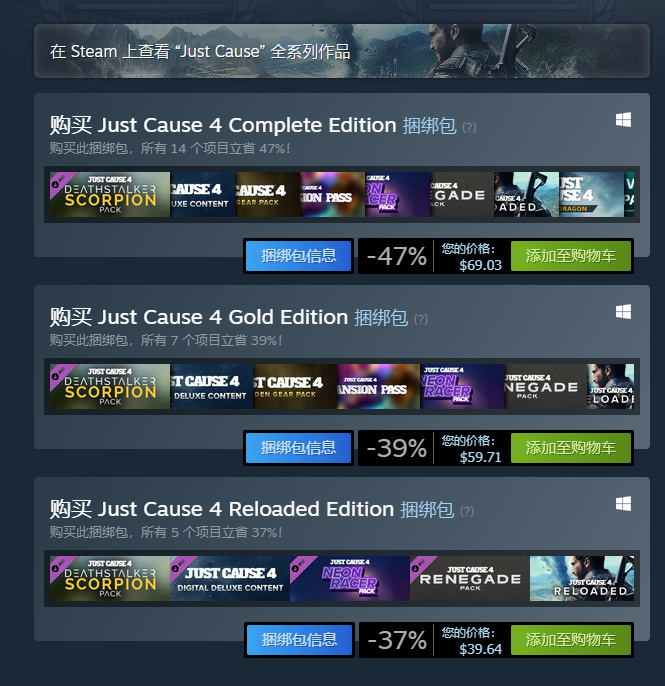Viewport: 665px width, 686px height.
Task: Select Digital Deluxe Content thumbnail in Reloaded bundle
Action: pyautogui.click(x=230, y=578)
